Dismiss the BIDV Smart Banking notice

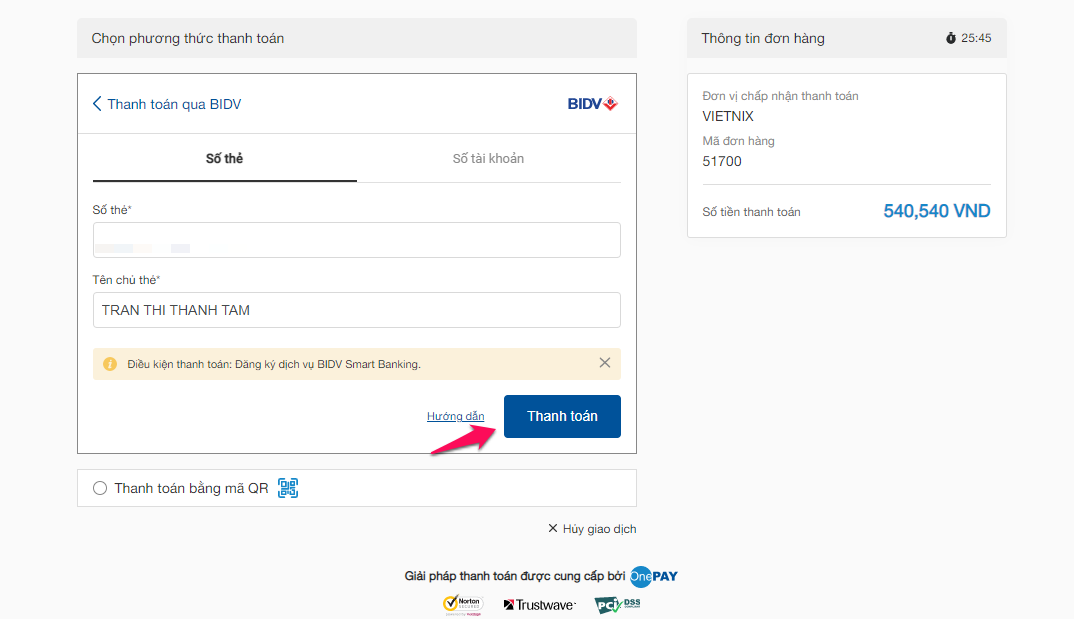(605, 363)
